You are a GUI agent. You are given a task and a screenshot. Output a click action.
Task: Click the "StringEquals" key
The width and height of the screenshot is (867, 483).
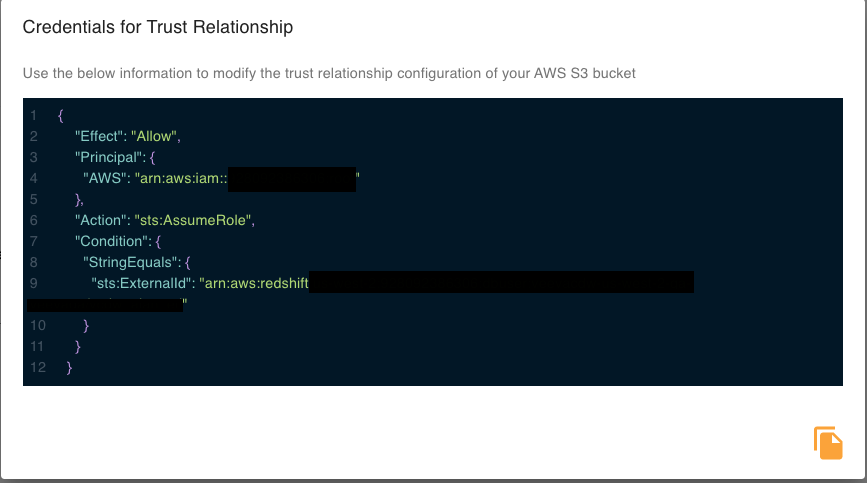click(x=131, y=262)
